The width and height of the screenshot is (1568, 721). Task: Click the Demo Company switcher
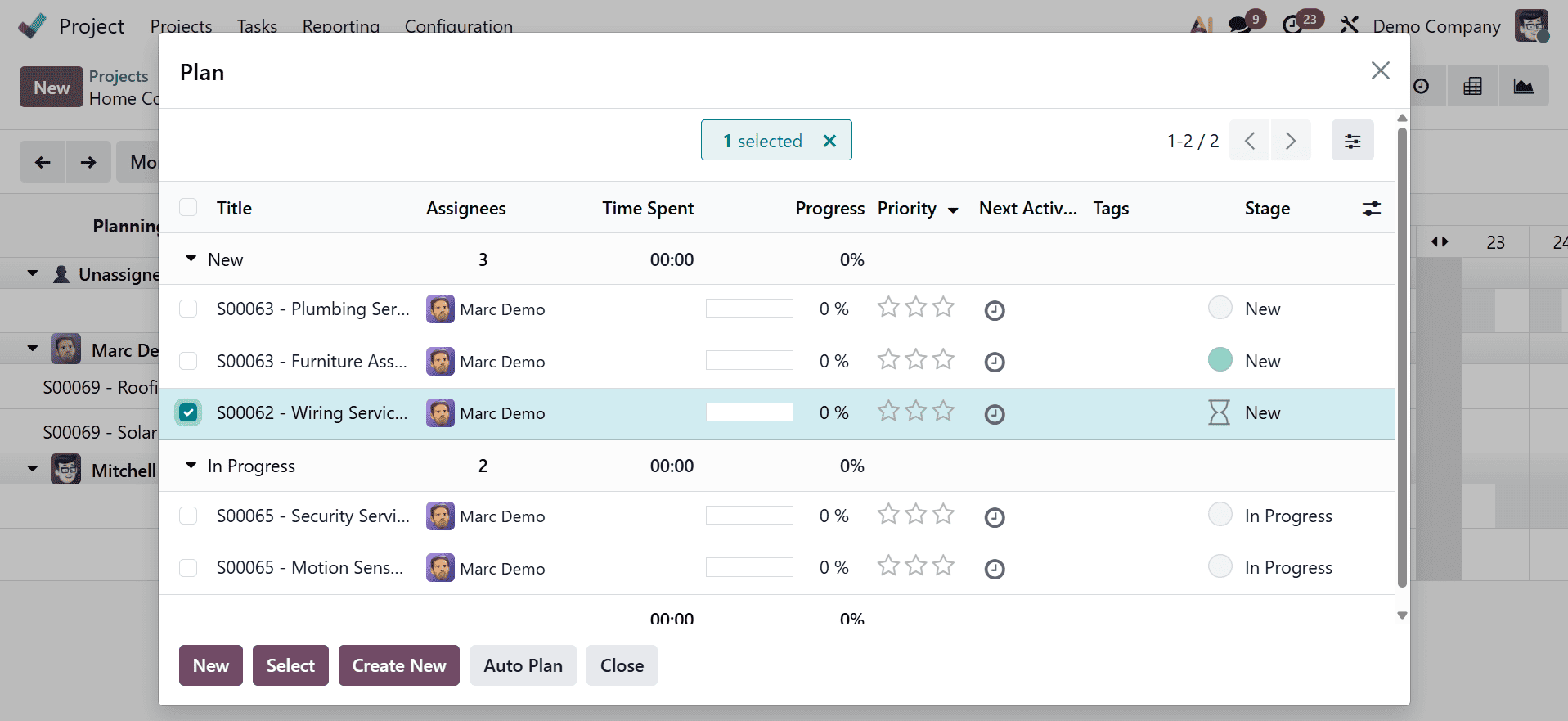point(1436,26)
